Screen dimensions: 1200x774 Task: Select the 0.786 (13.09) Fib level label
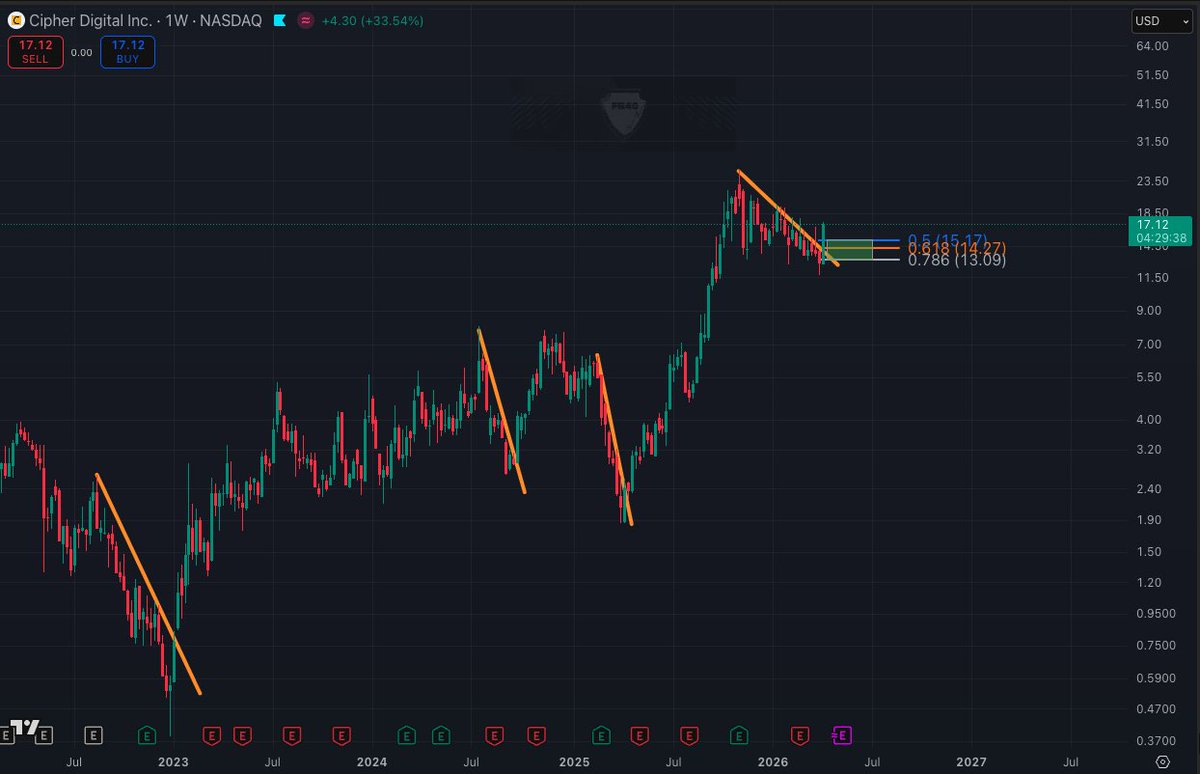[x=956, y=260]
